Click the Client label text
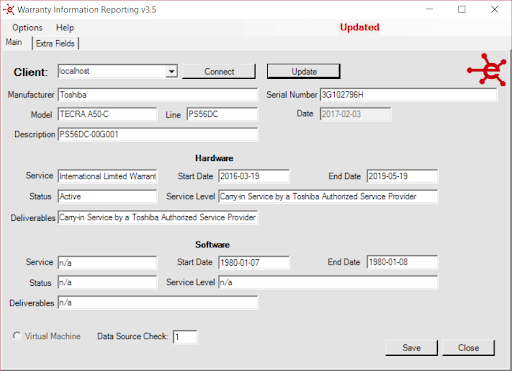This screenshot has height=371, width=512. (31, 72)
